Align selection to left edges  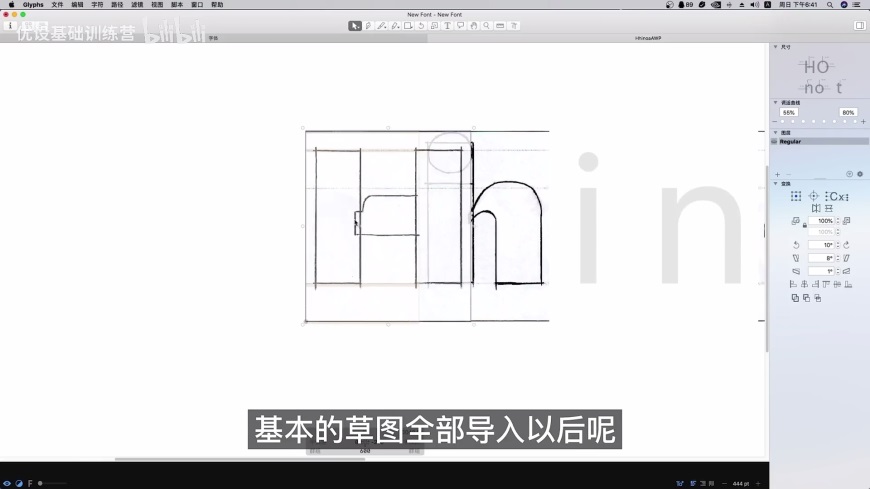click(x=793, y=284)
